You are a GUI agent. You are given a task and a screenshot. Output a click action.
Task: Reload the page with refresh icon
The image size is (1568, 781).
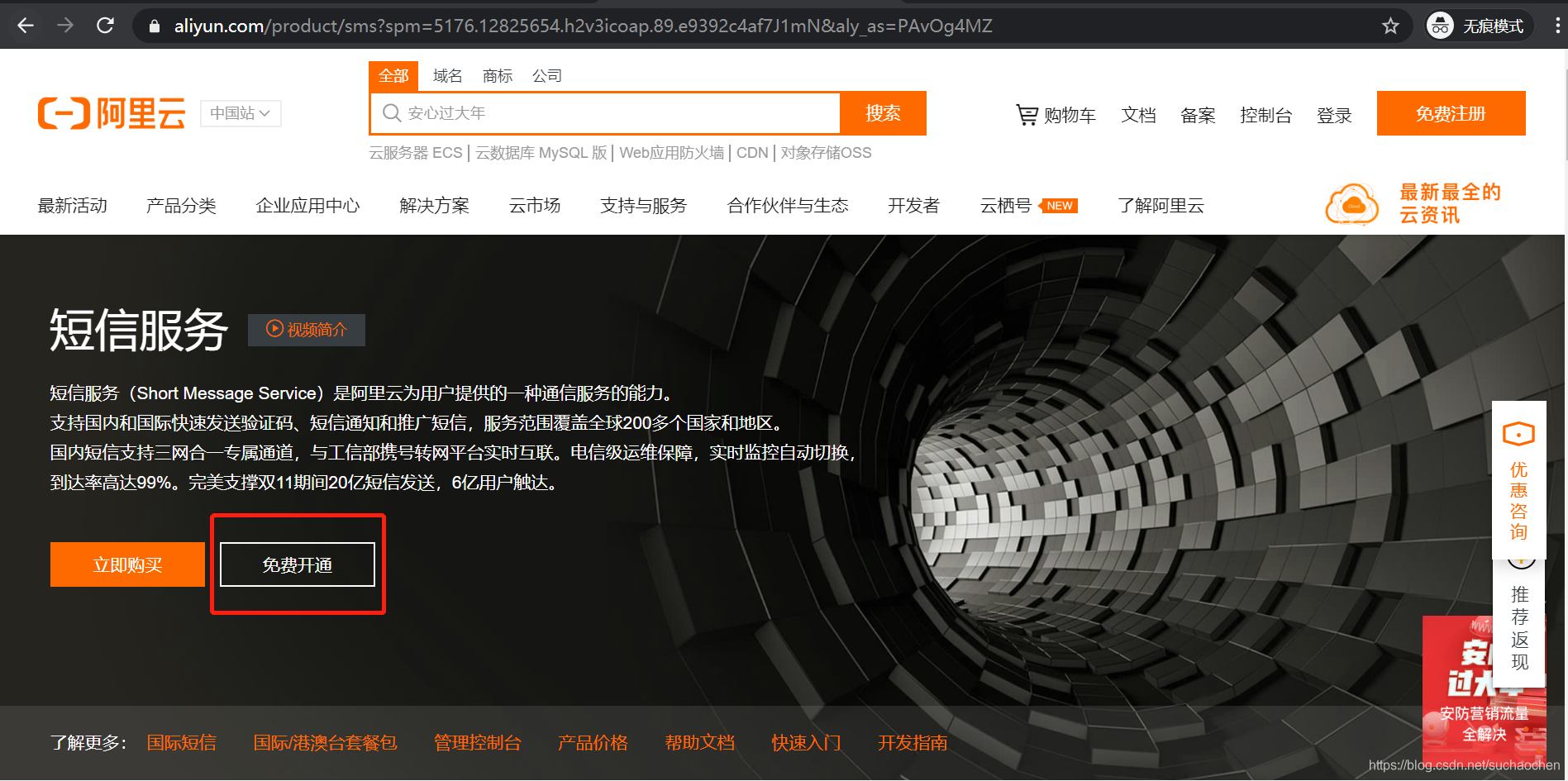pyautogui.click(x=105, y=26)
